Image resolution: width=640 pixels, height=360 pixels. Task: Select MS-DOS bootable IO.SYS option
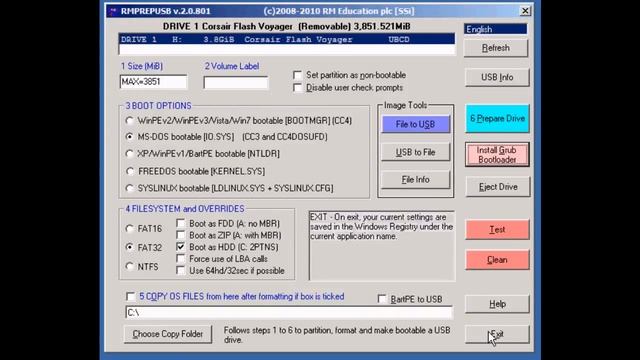pyautogui.click(x=130, y=137)
